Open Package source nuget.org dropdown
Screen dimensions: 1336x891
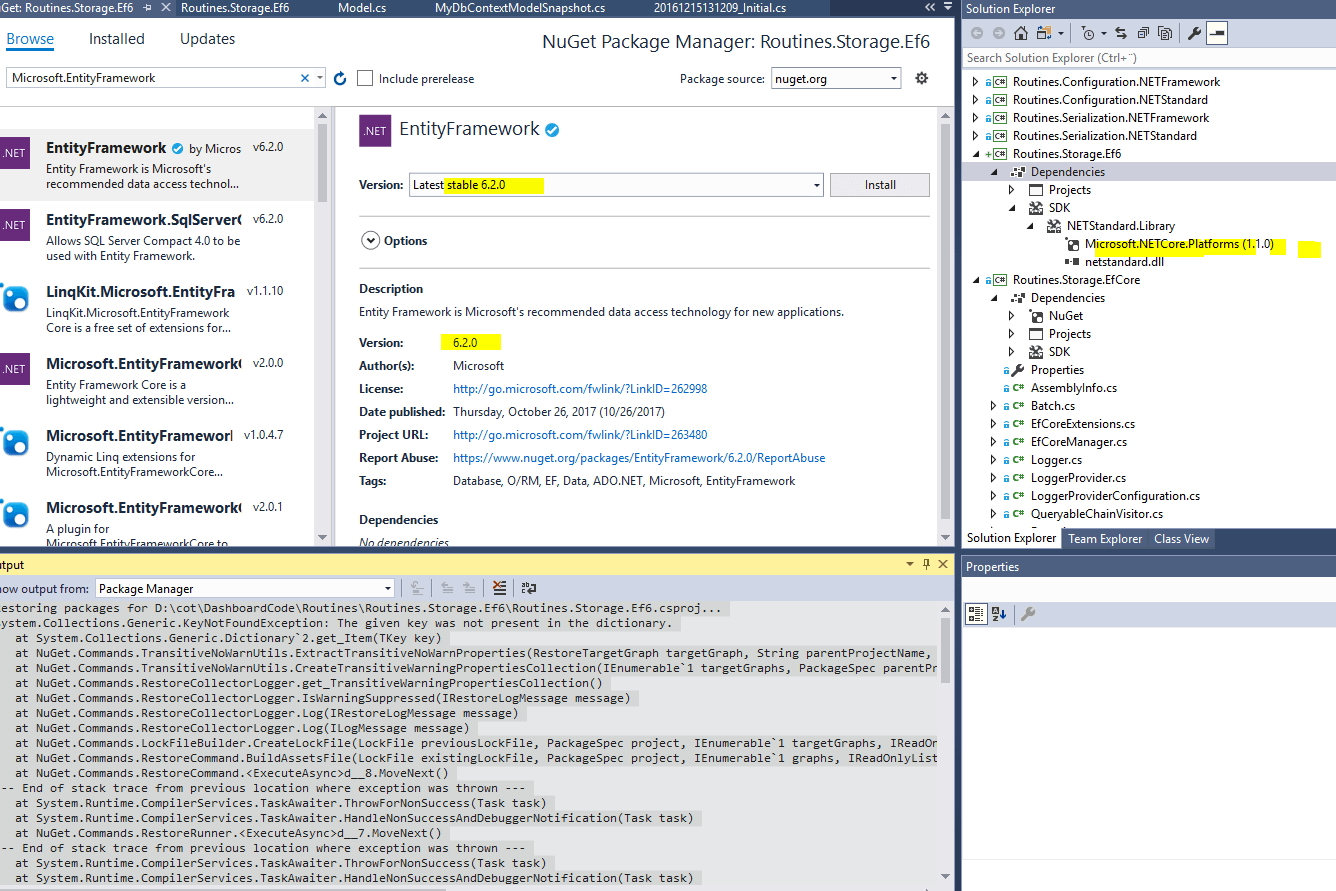point(836,78)
